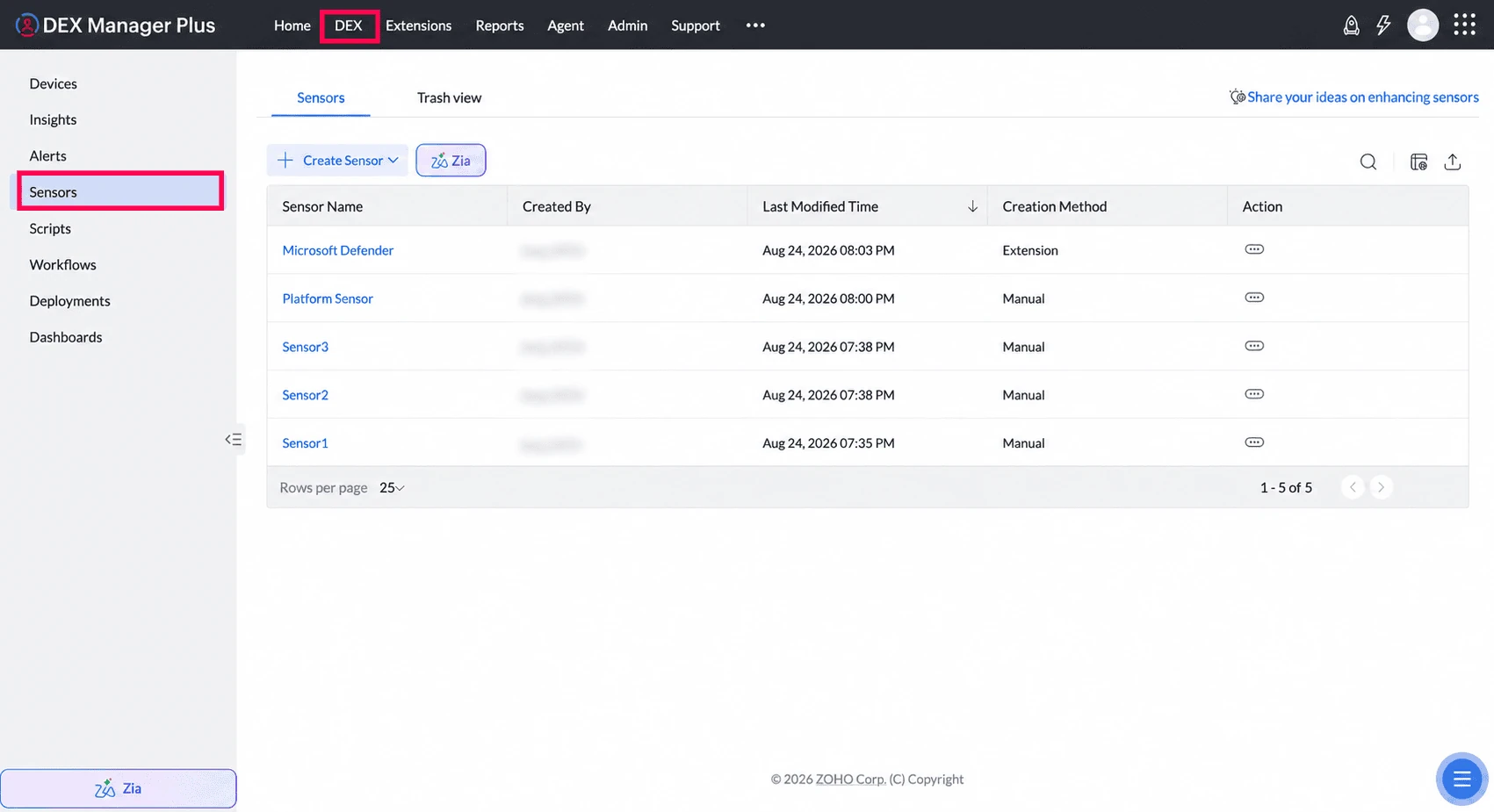Screen dimensions: 1494x812
Task: Open the Microsoft Defender sensor link
Action: pos(338,250)
